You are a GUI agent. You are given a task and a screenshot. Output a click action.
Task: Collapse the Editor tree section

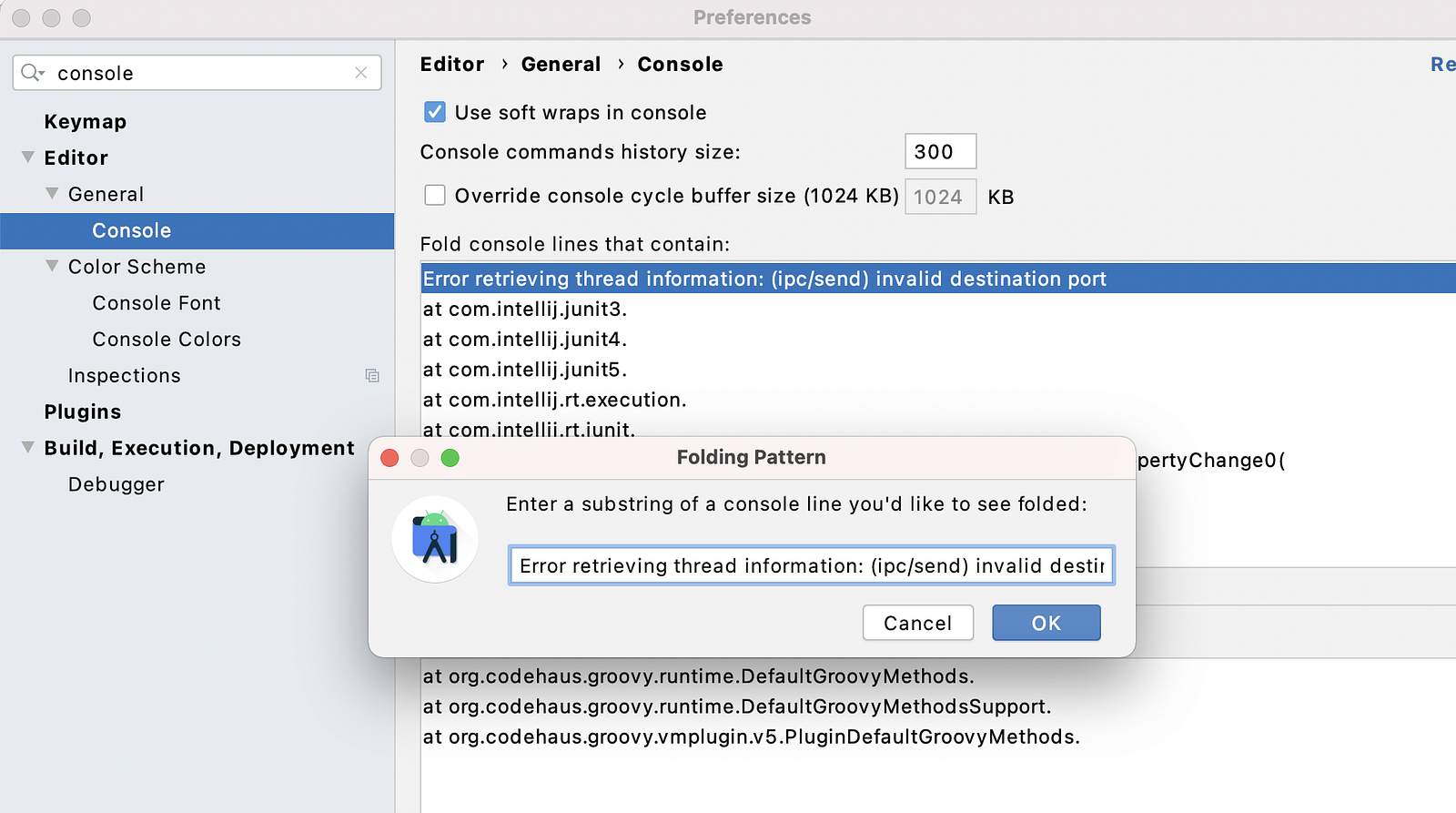[x=28, y=158]
